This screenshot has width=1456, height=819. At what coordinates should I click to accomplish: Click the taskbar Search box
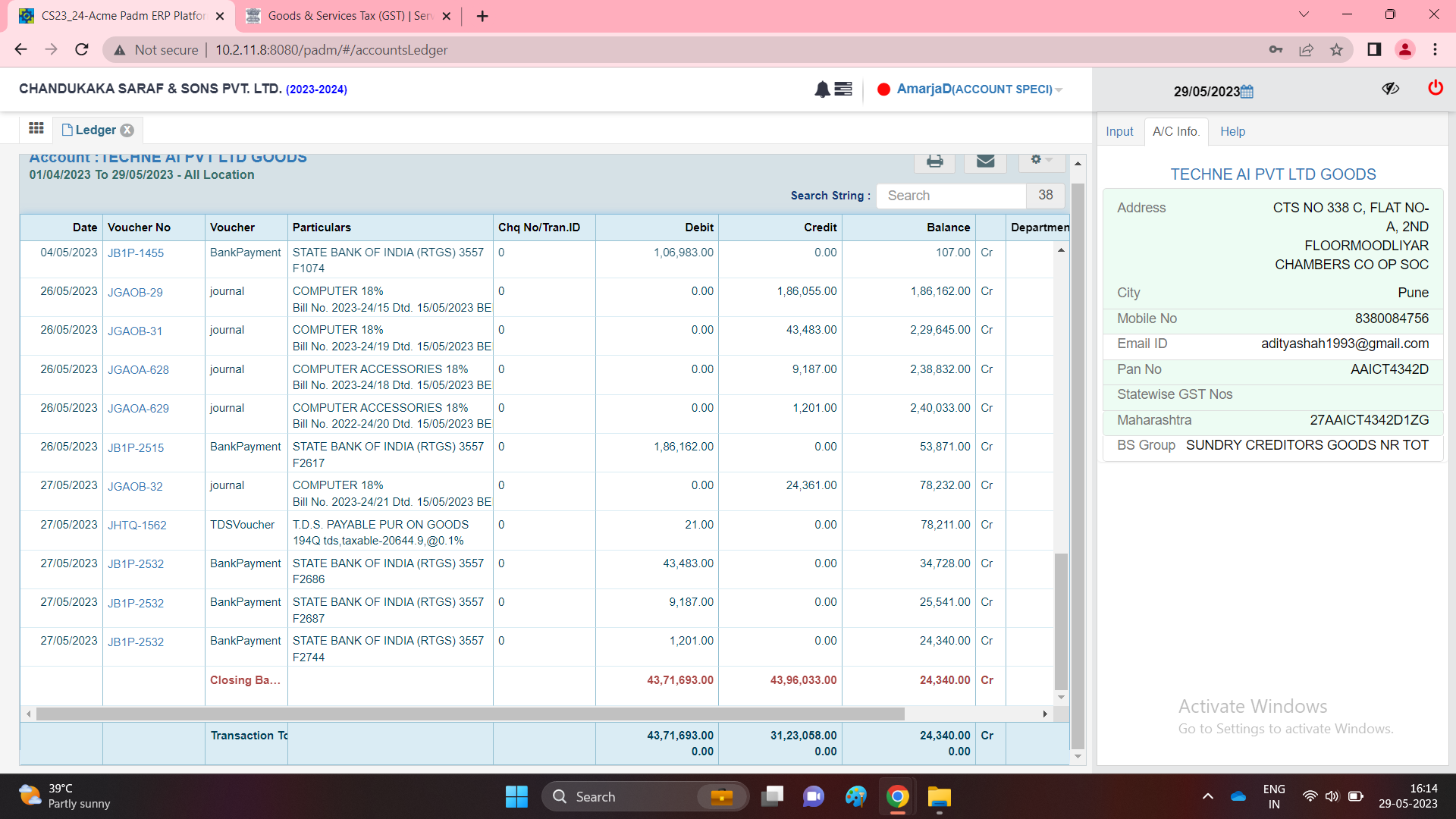coord(645,796)
